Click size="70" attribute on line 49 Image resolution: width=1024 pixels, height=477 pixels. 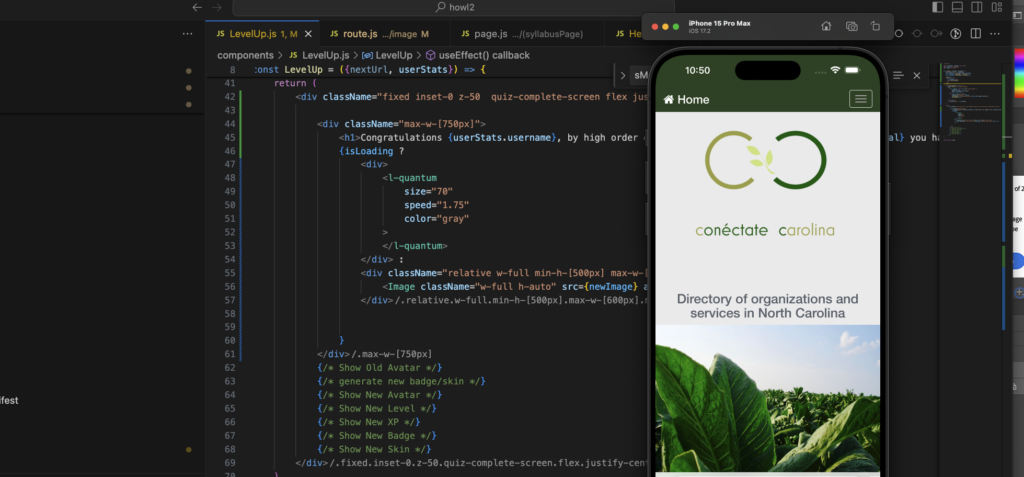click(x=428, y=191)
